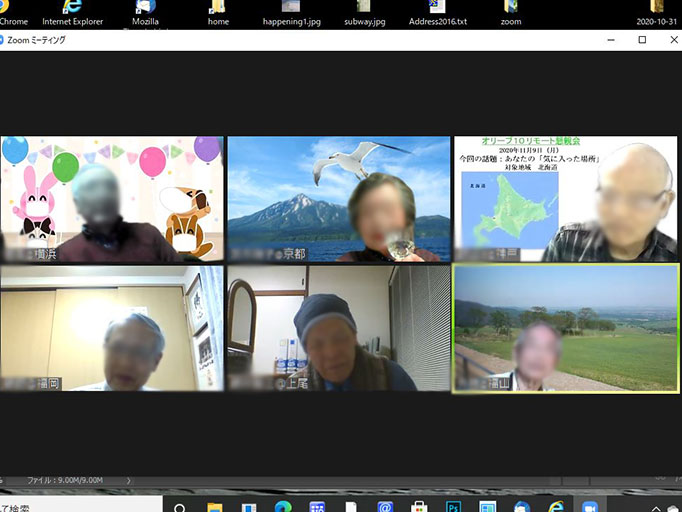Launch Microsoft Edge from the taskbar
This screenshot has height=512, width=682.
pyautogui.click(x=283, y=506)
